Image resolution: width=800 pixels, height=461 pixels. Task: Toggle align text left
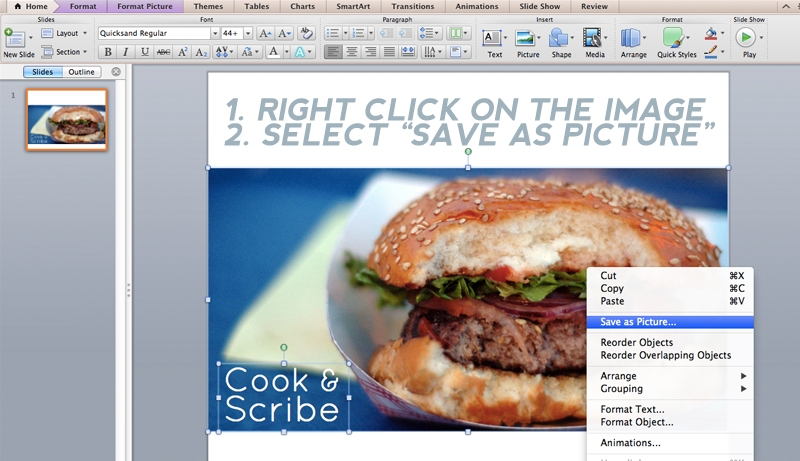click(333, 52)
